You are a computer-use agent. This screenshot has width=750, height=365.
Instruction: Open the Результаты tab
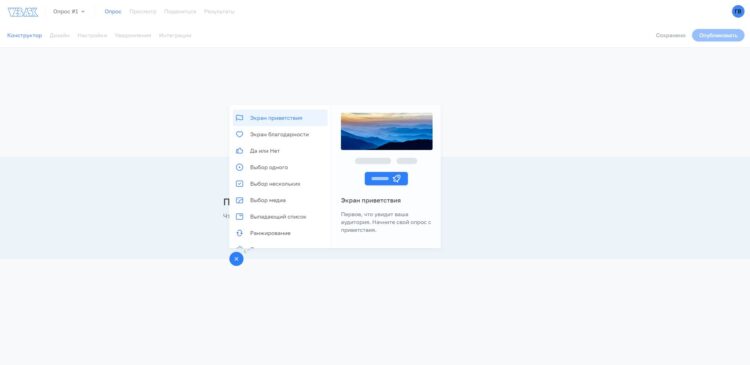219,11
